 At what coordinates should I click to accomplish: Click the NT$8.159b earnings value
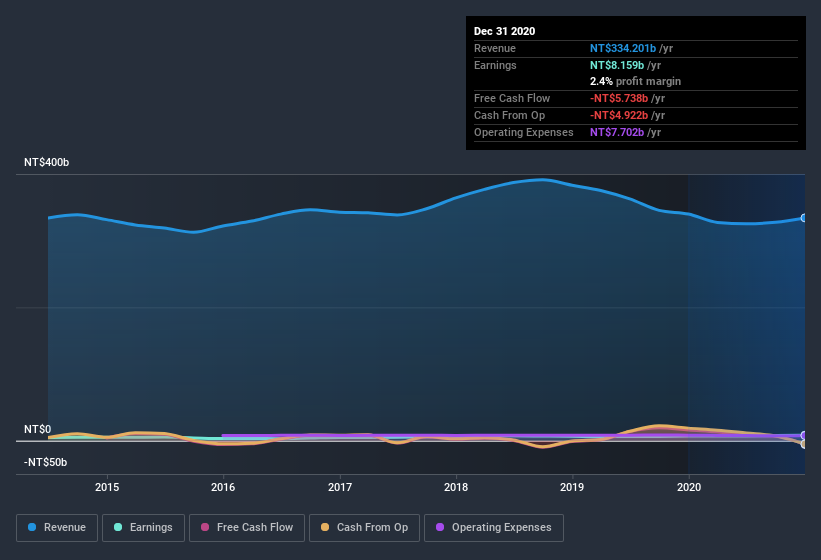[617, 65]
